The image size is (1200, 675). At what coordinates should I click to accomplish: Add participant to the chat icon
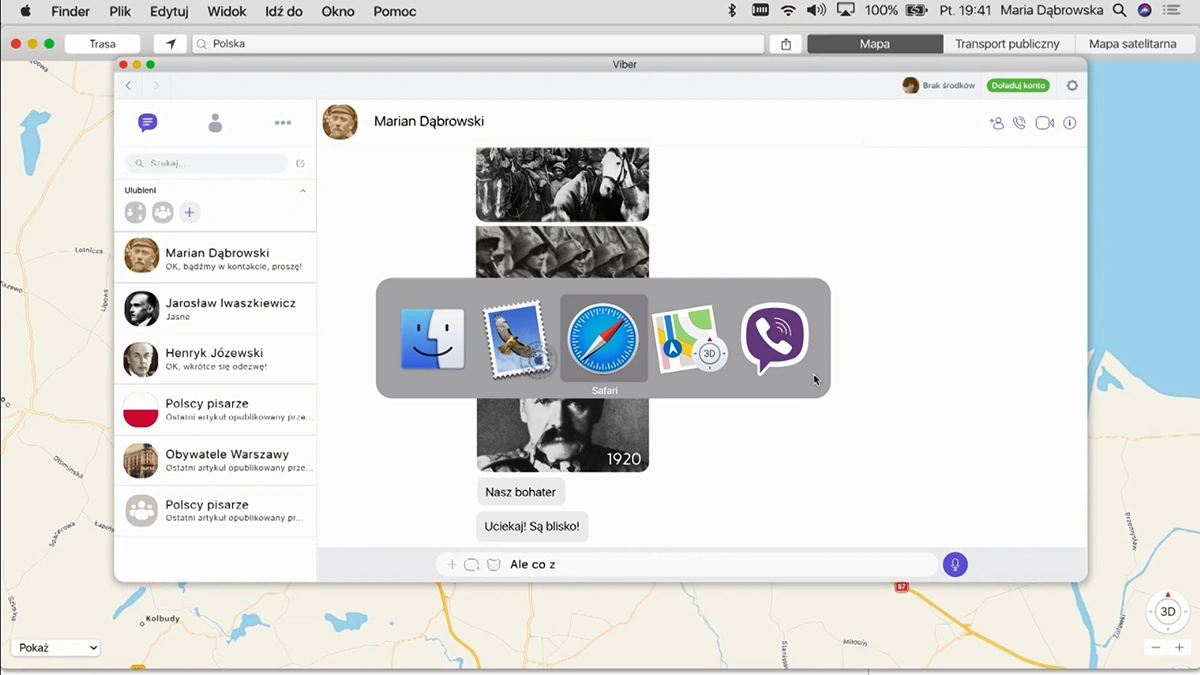point(996,123)
